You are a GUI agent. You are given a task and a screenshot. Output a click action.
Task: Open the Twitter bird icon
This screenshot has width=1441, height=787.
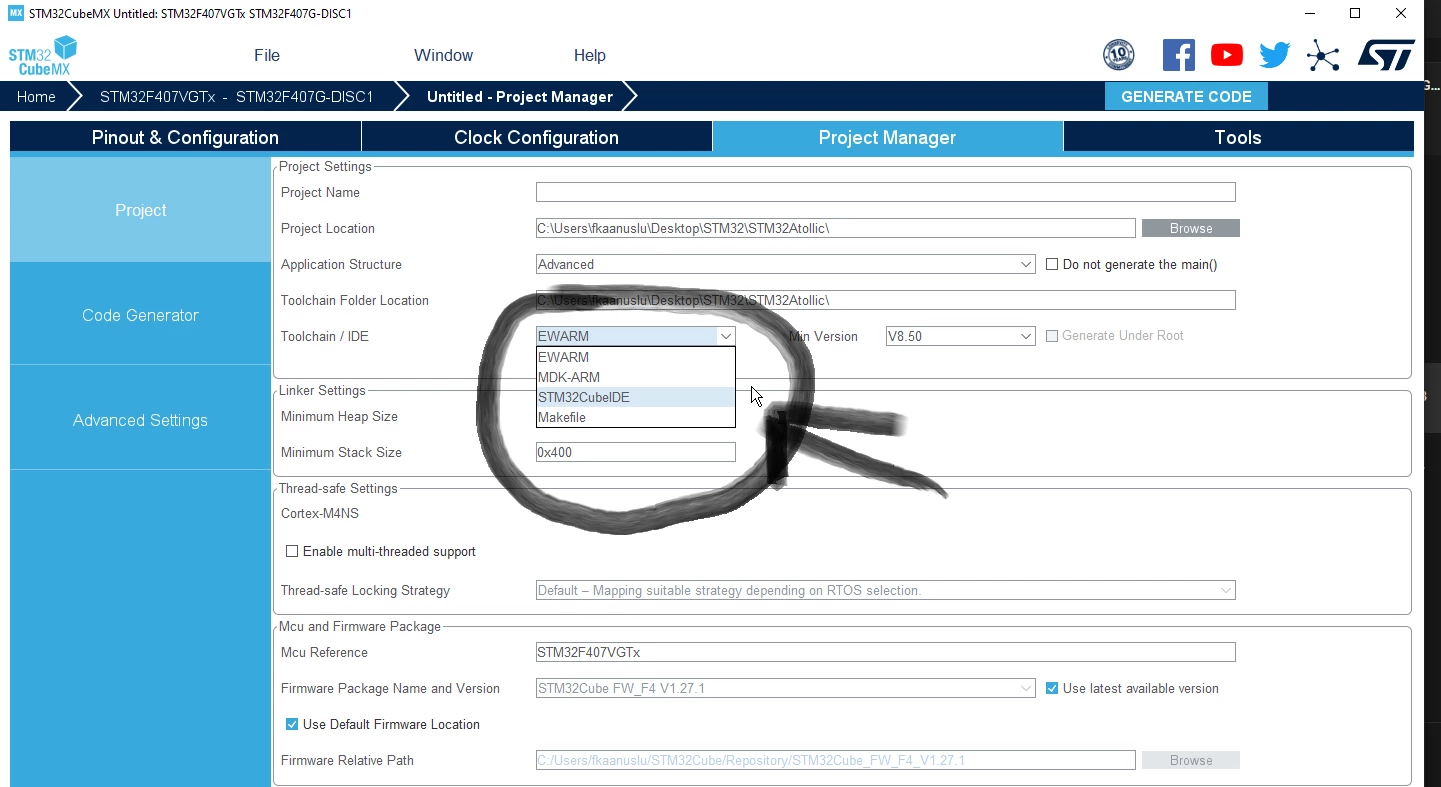pos(1275,55)
